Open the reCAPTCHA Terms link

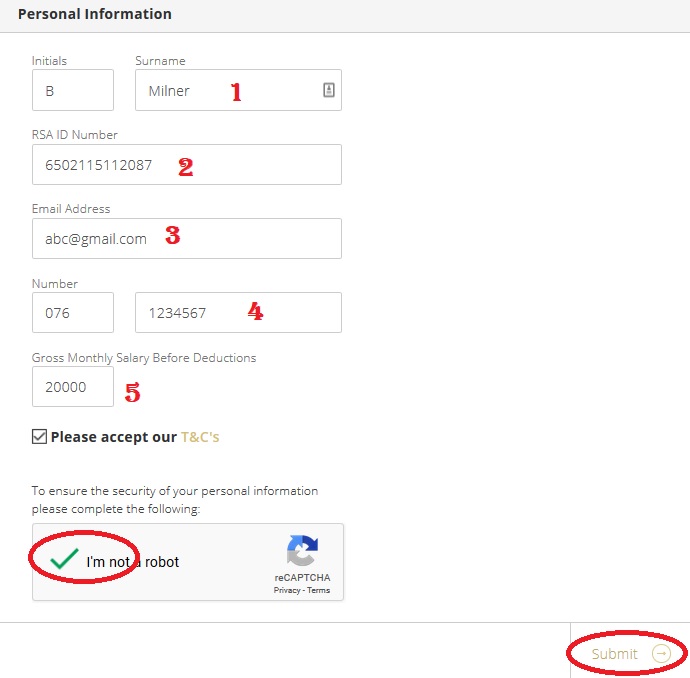pos(318,591)
